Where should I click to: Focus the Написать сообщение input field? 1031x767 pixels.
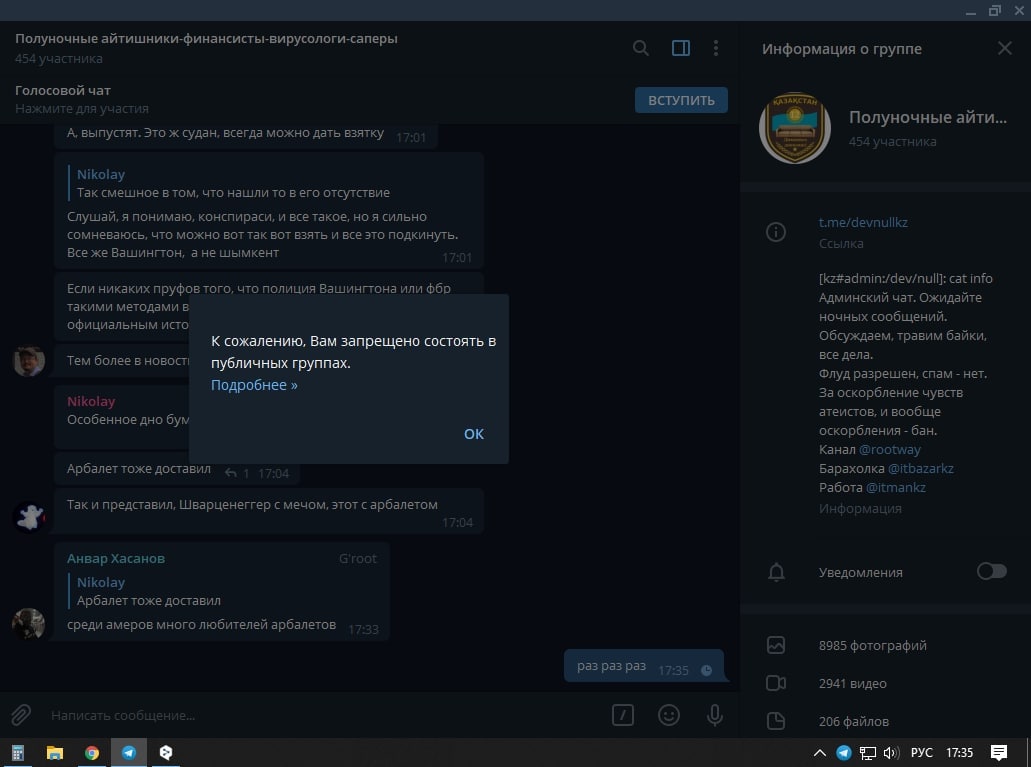click(x=322, y=715)
